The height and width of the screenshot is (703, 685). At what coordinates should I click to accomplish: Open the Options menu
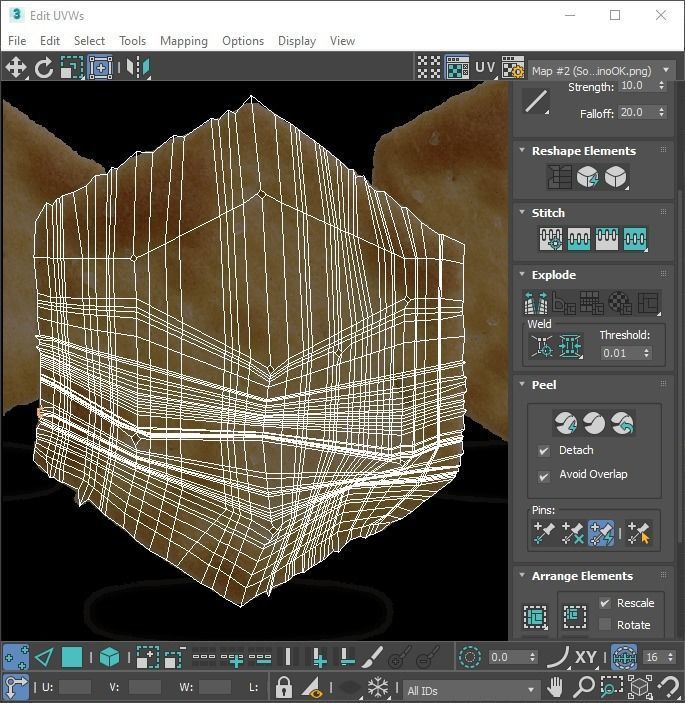point(243,41)
